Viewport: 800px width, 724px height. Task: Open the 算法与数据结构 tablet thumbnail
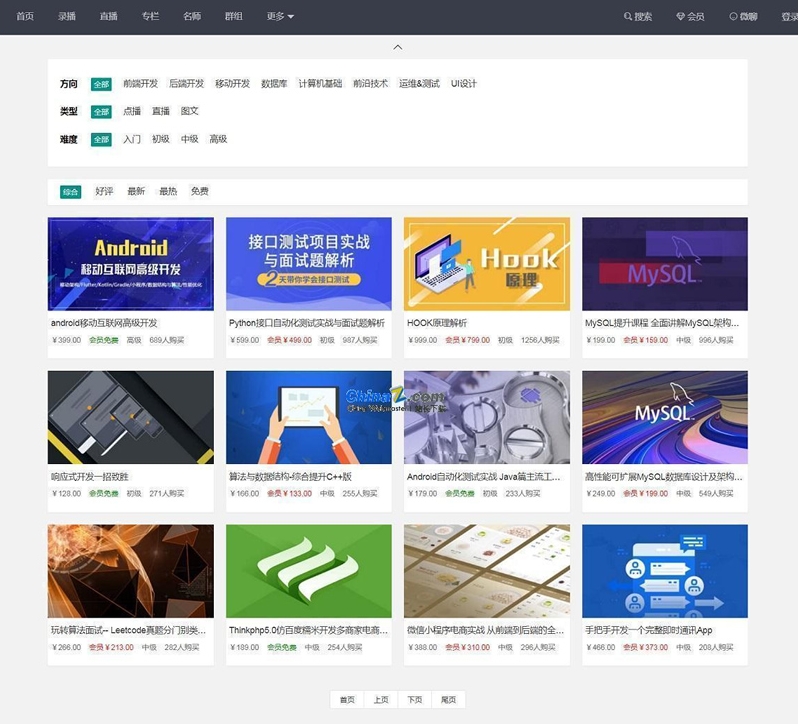click(309, 417)
